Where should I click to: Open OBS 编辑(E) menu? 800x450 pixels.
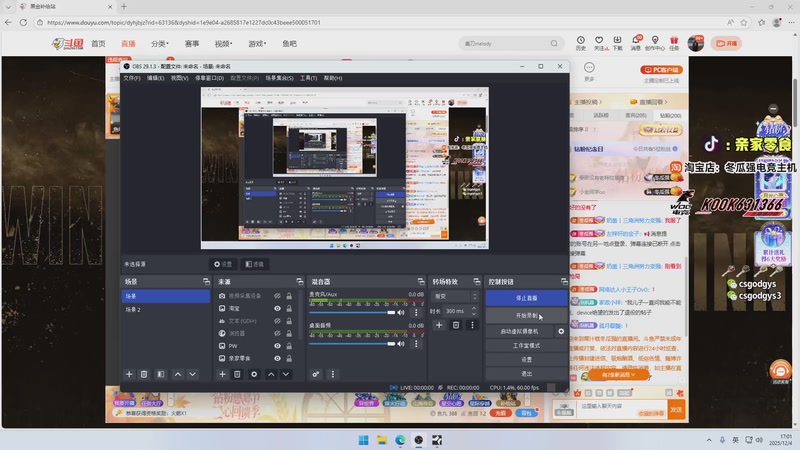click(156, 78)
